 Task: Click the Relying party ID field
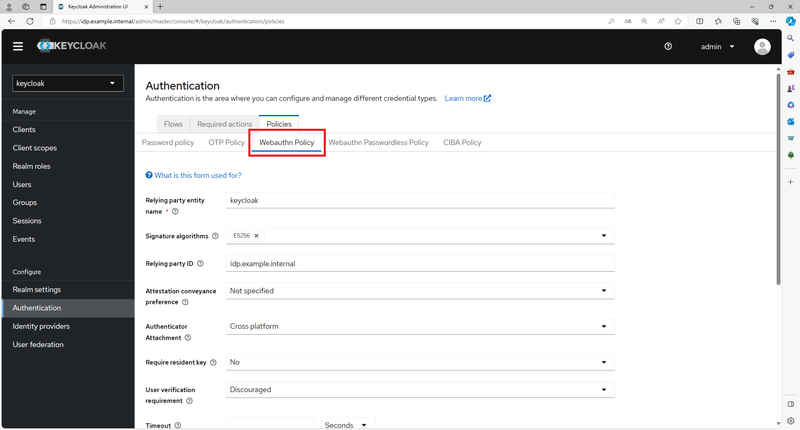(x=420, y=264)
